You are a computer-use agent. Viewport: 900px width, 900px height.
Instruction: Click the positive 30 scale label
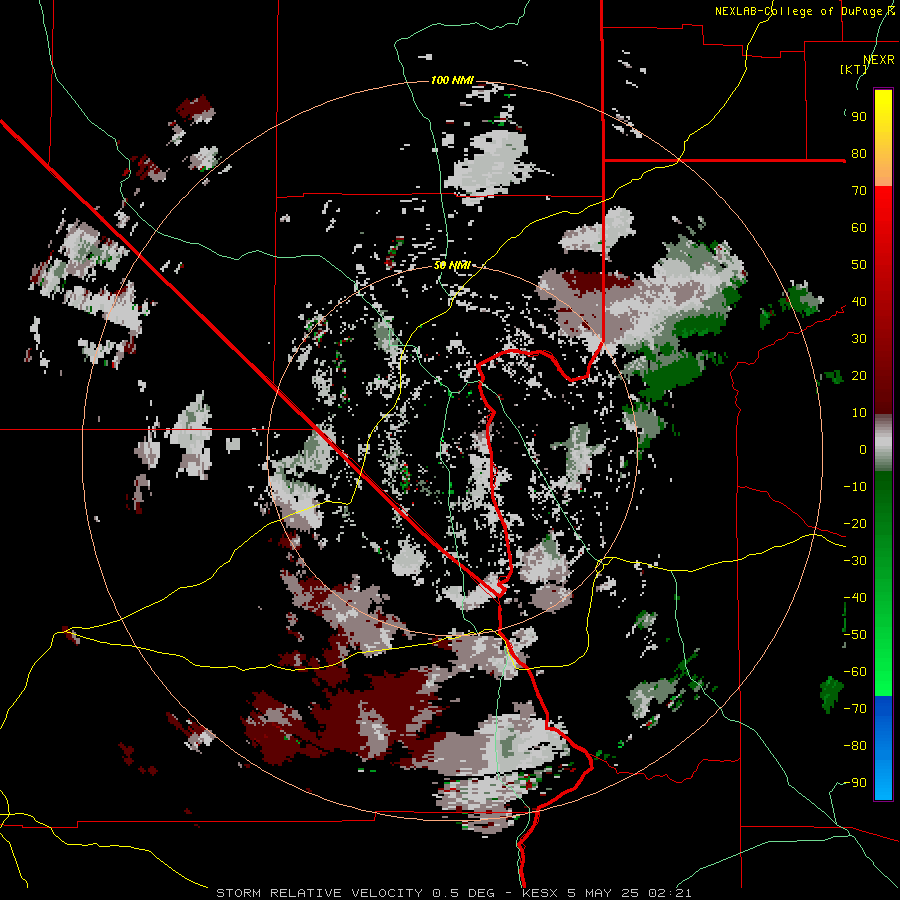pyautogui.click(x=859, y=339)
